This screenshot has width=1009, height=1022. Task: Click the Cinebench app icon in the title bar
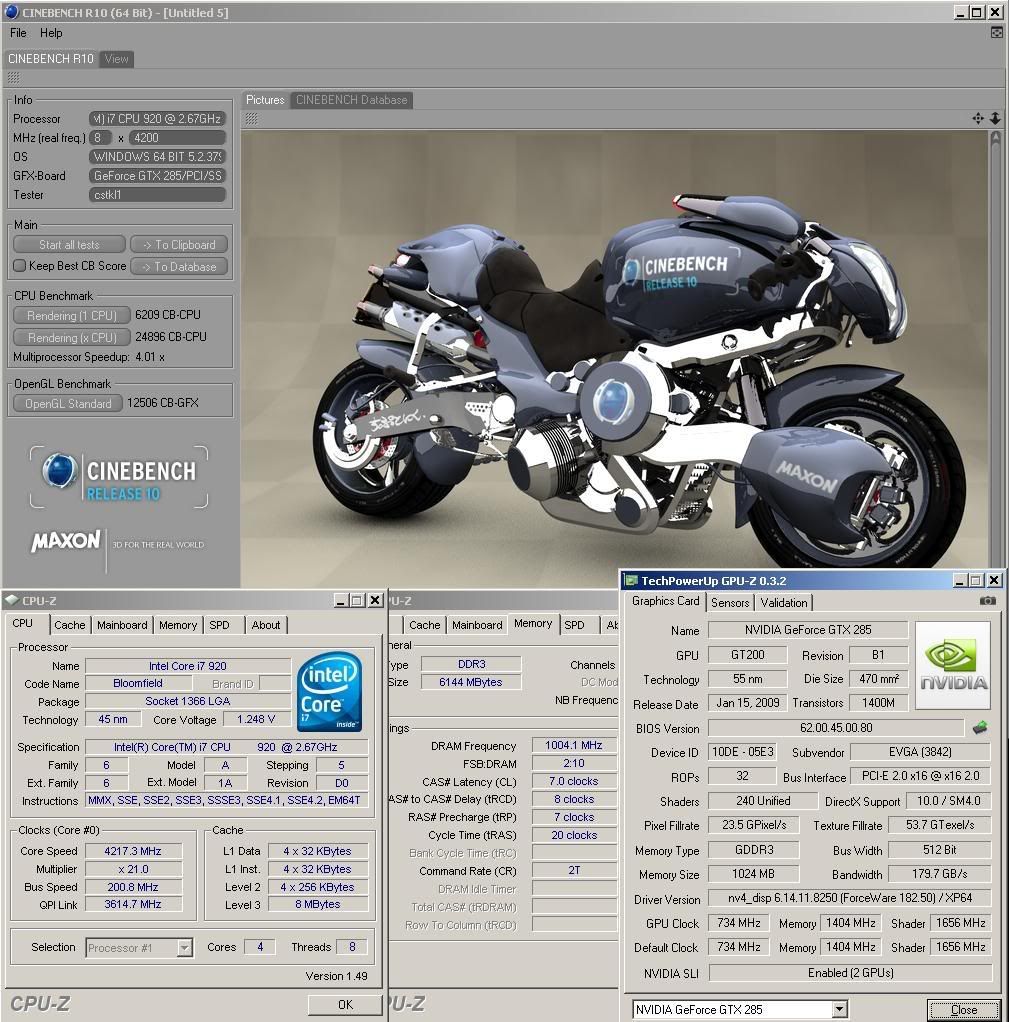(x=11, y=11)
